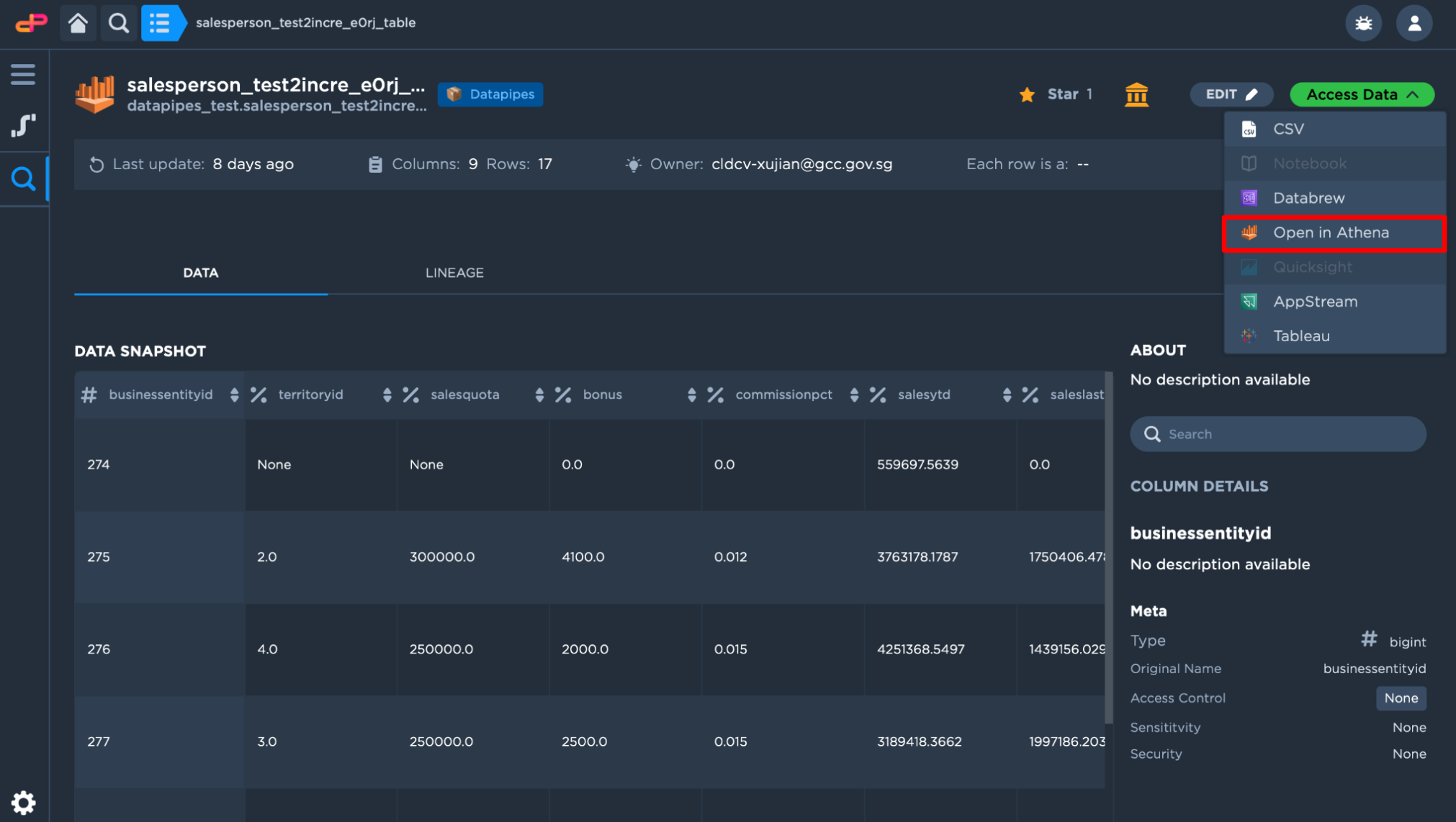Click the orange Athena table logo
Screen dimensions: 1456x822
[95, 95]
